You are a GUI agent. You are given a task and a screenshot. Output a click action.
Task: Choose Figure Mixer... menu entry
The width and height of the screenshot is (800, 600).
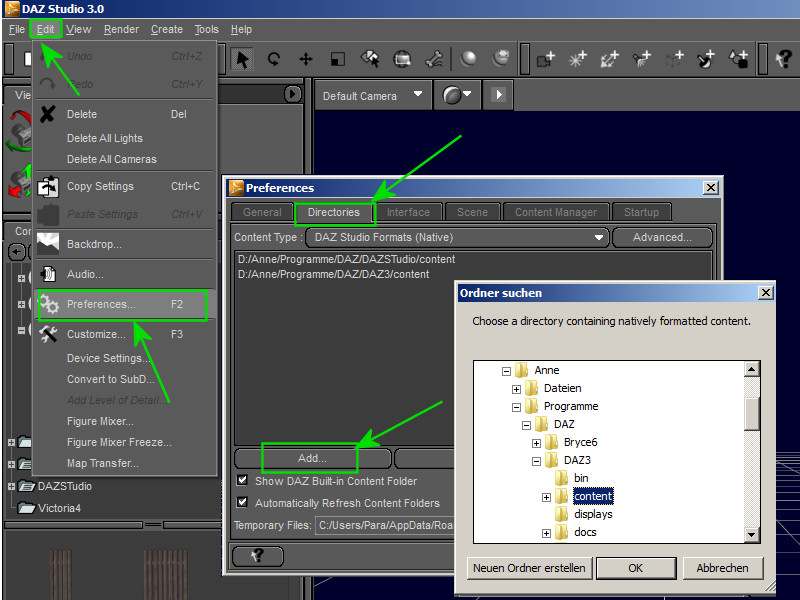coord(122,421)
